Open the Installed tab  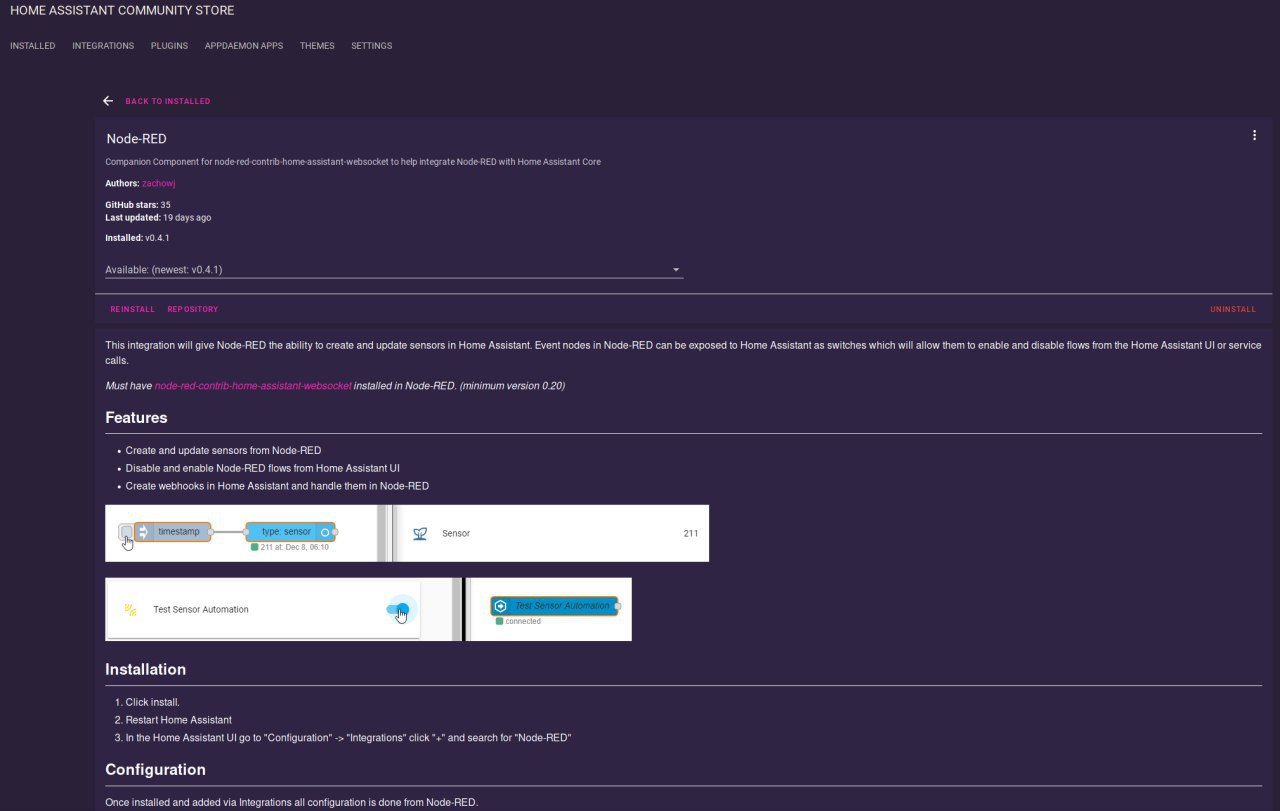(33, 46)
